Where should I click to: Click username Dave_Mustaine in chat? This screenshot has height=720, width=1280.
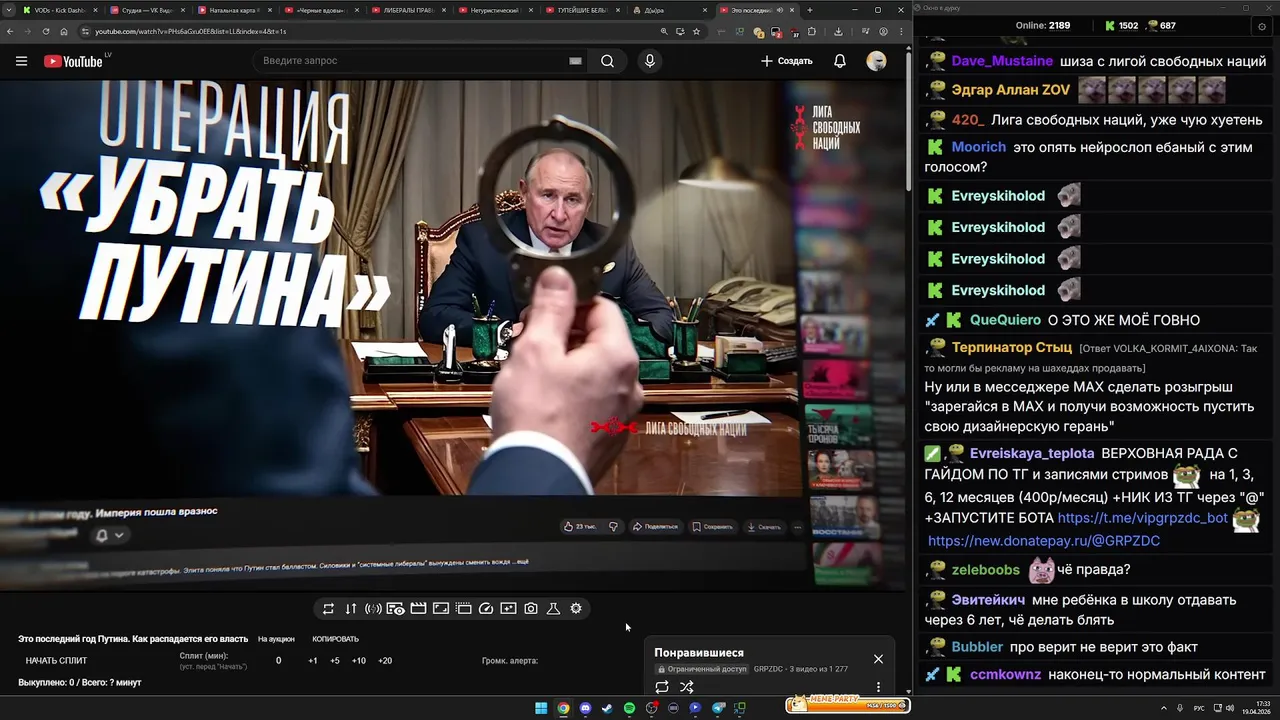point(1002,61)
